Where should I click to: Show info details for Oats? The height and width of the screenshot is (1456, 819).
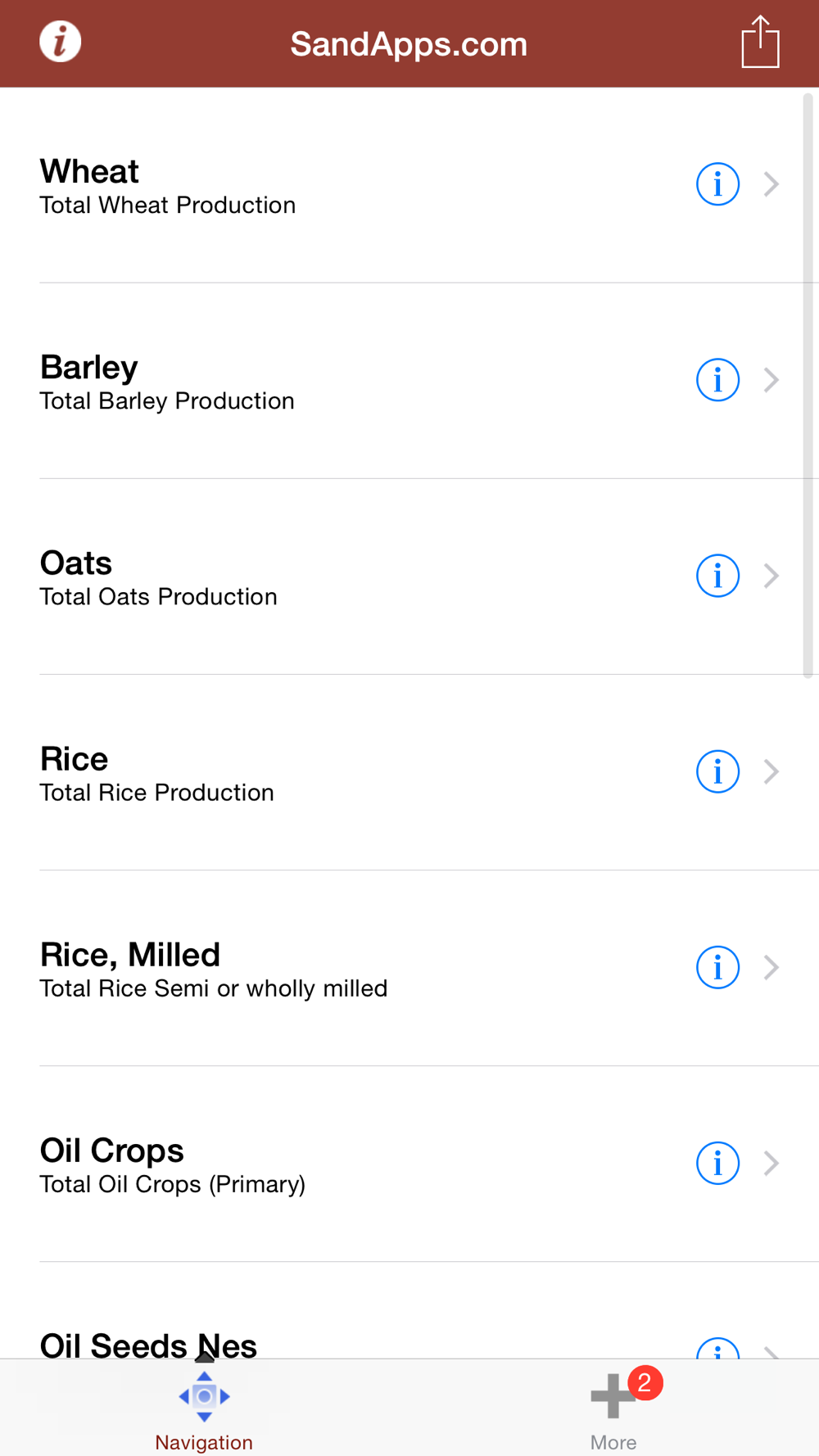pos(717,576)
